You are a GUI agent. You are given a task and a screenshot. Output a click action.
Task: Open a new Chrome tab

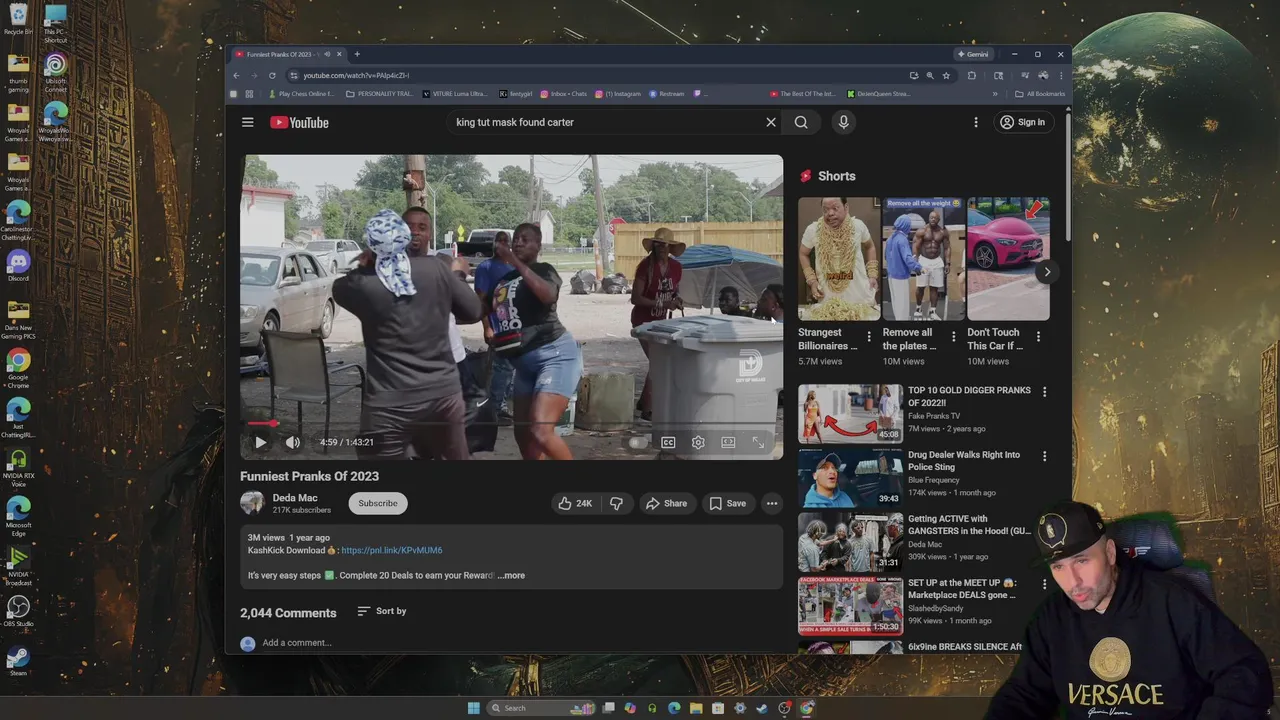[357, 54]
